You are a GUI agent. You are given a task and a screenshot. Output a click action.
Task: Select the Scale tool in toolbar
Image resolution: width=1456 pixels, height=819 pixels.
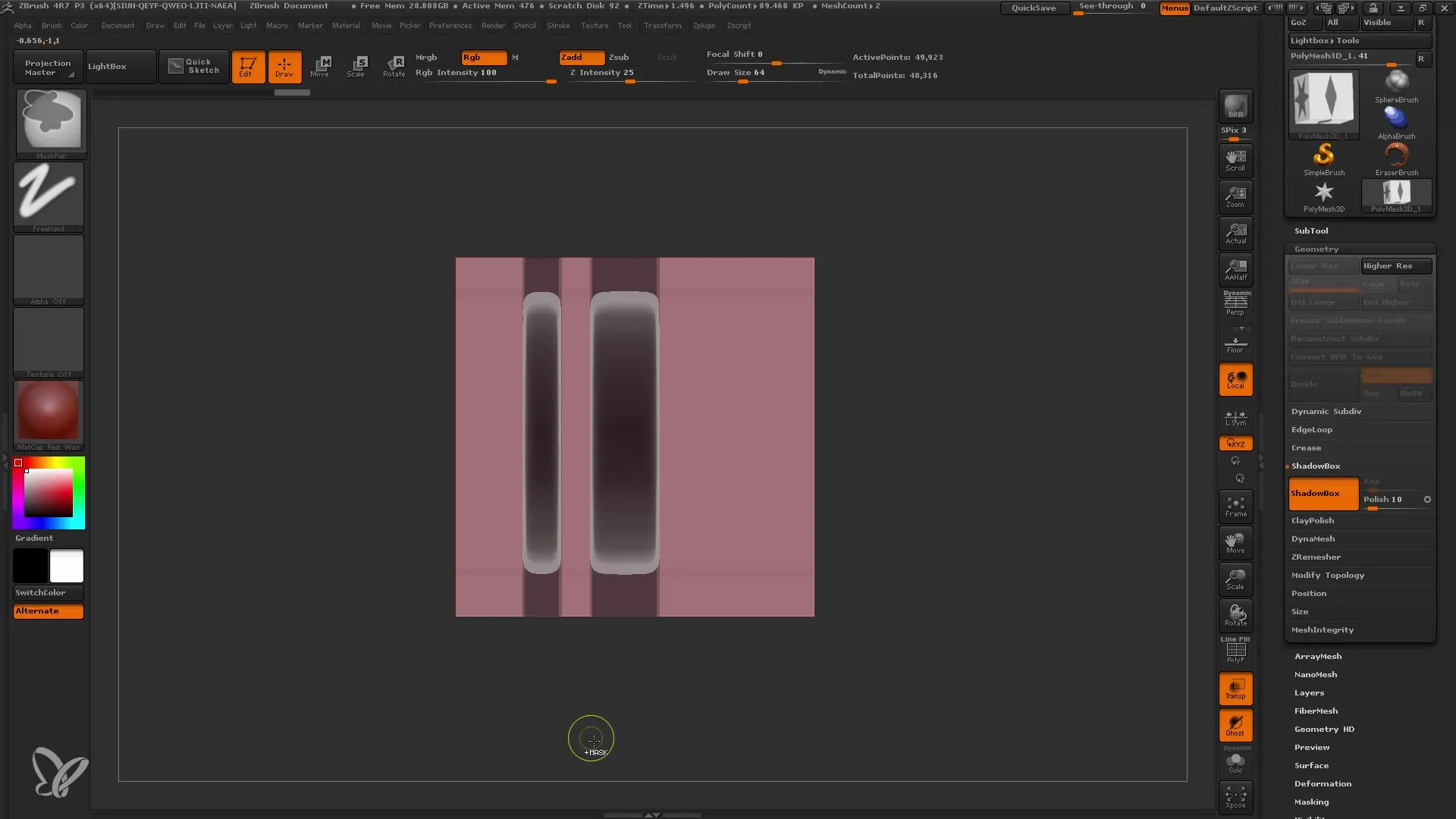point(357,65)
